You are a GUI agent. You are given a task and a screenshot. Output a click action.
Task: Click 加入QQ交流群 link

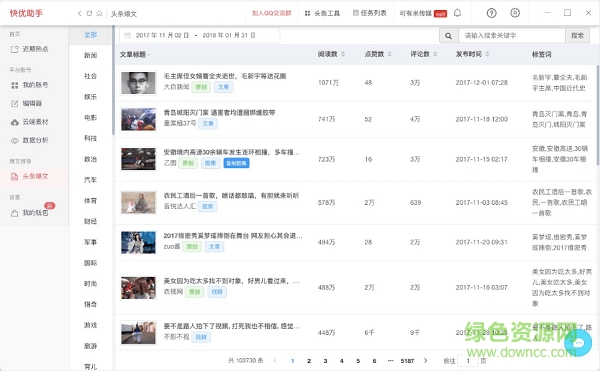click(x=271, y=13)
